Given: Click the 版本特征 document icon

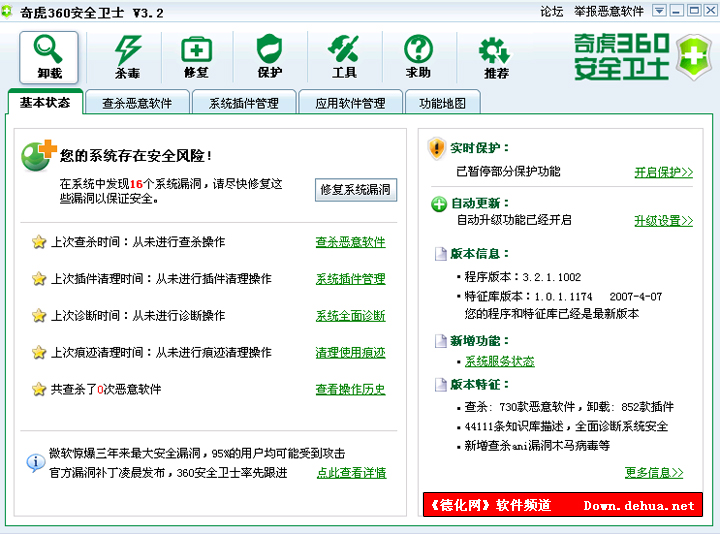Looking at the screenshot, I should 441,384.
